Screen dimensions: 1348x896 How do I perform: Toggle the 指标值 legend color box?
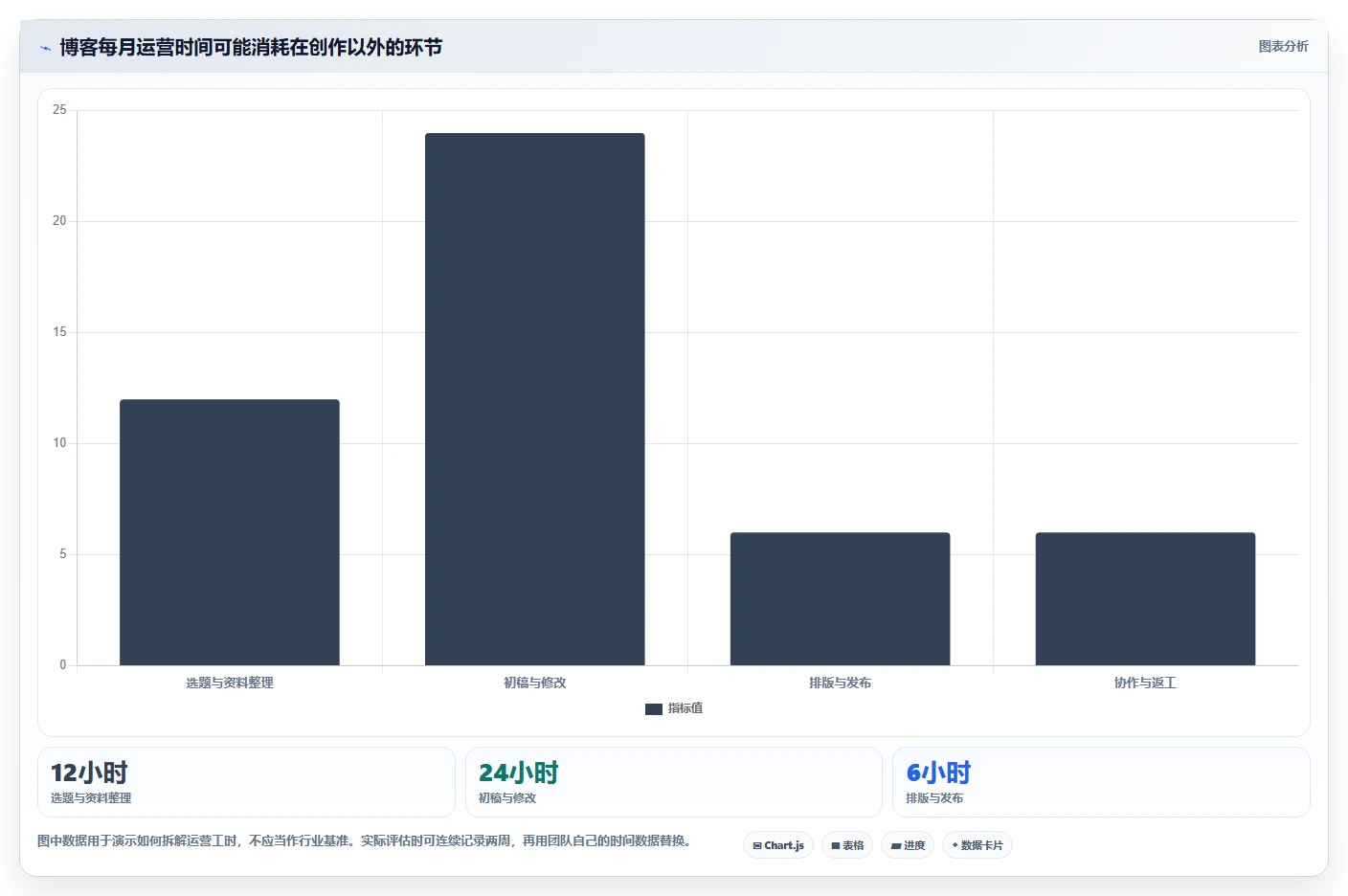654,709
